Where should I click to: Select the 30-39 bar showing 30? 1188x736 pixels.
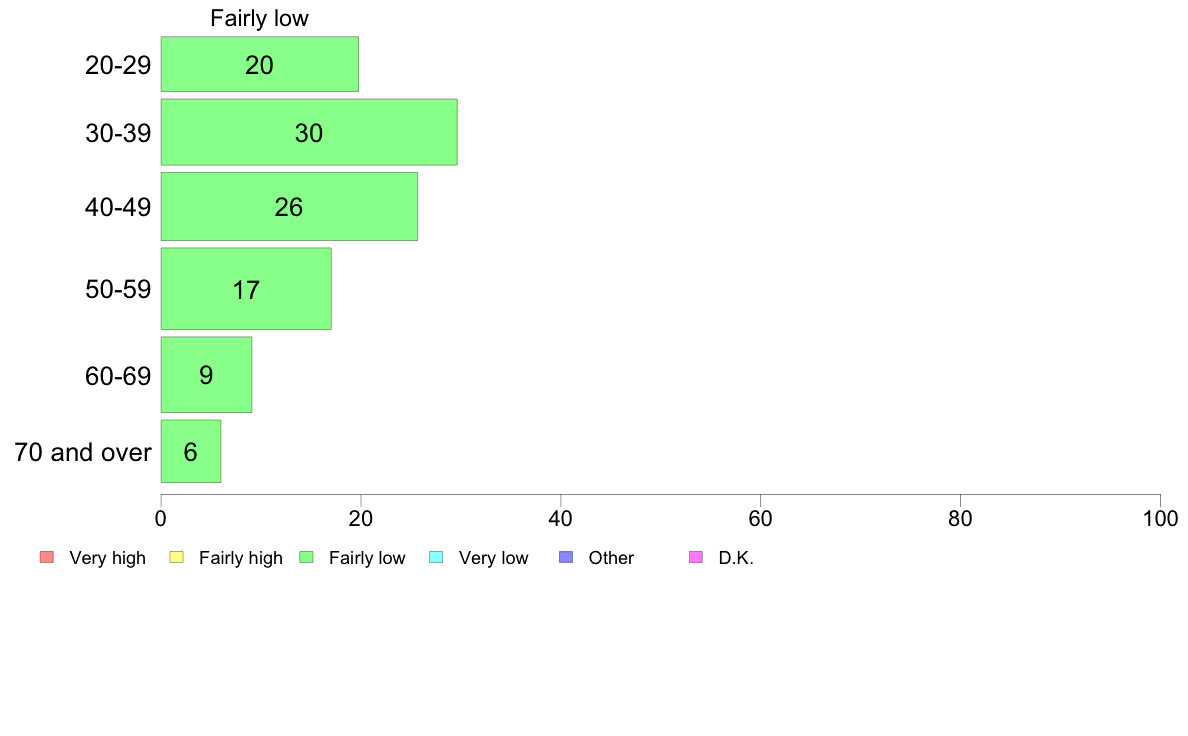309,132
